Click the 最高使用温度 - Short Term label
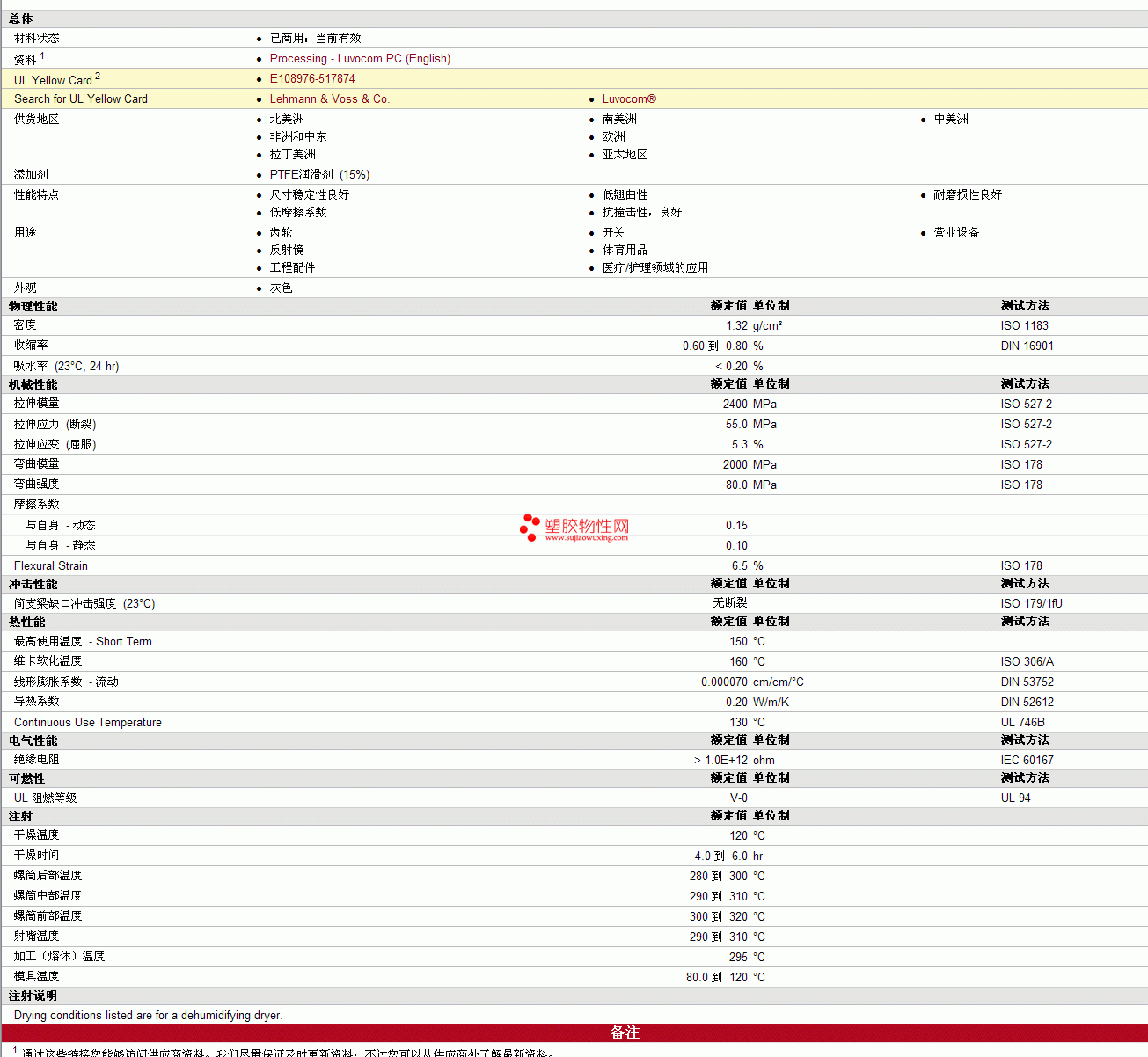 84,641
